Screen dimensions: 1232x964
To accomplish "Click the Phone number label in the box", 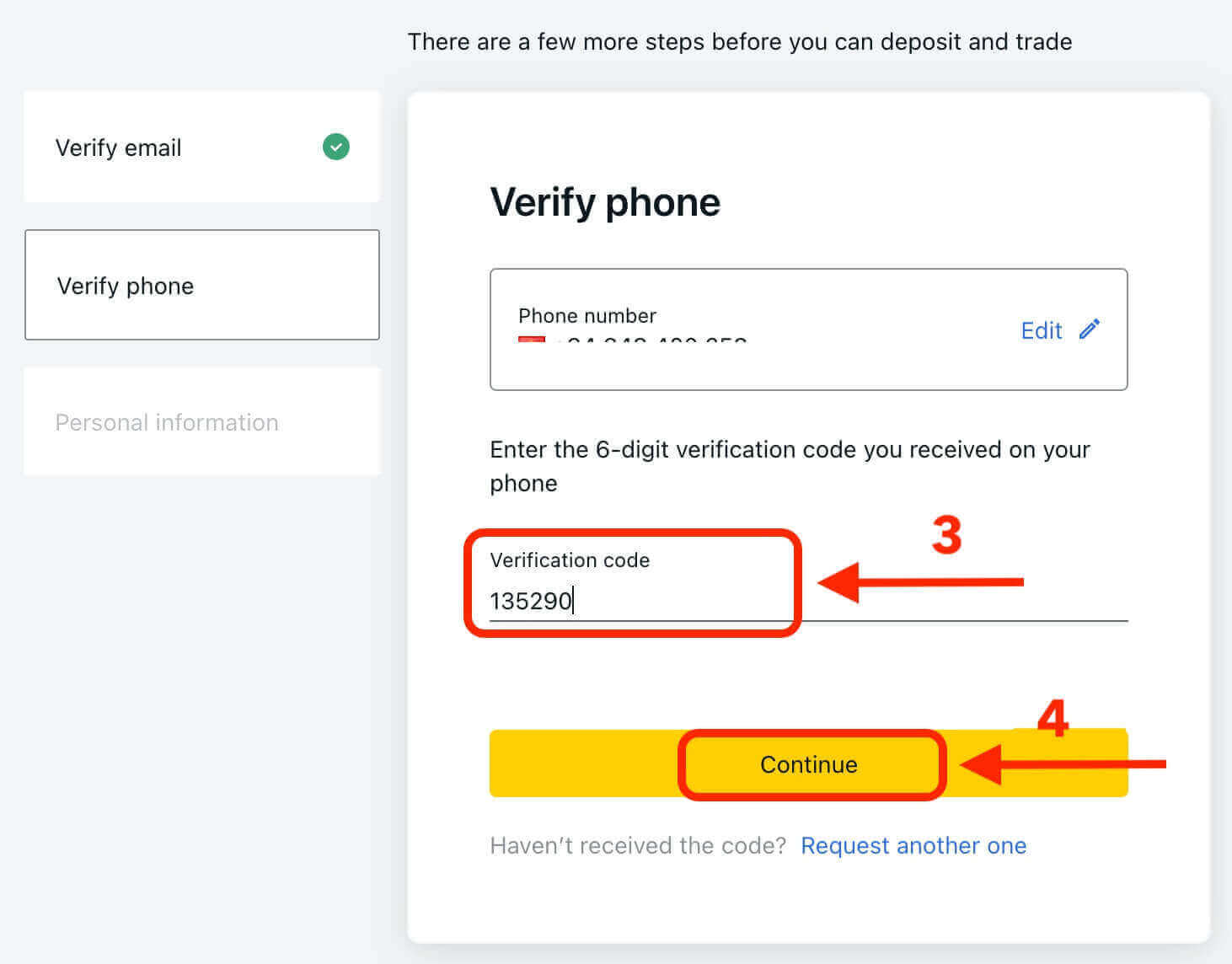I will point(587,316).
